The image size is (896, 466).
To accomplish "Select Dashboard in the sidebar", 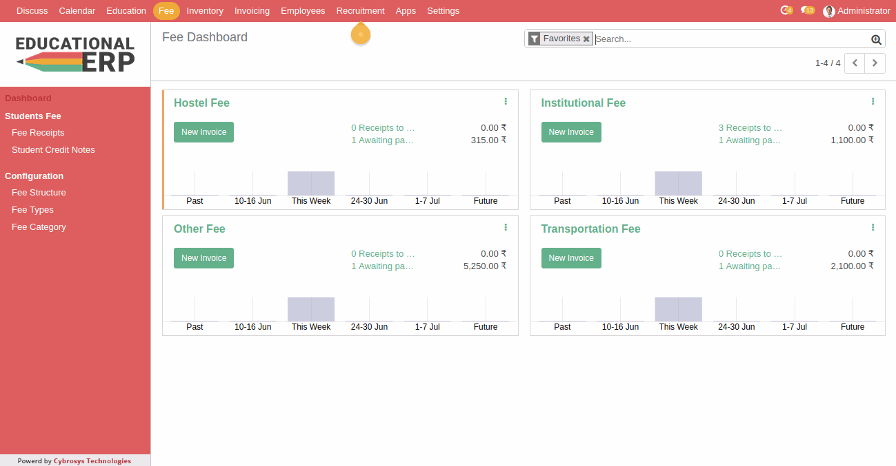I will click(28, 98).
